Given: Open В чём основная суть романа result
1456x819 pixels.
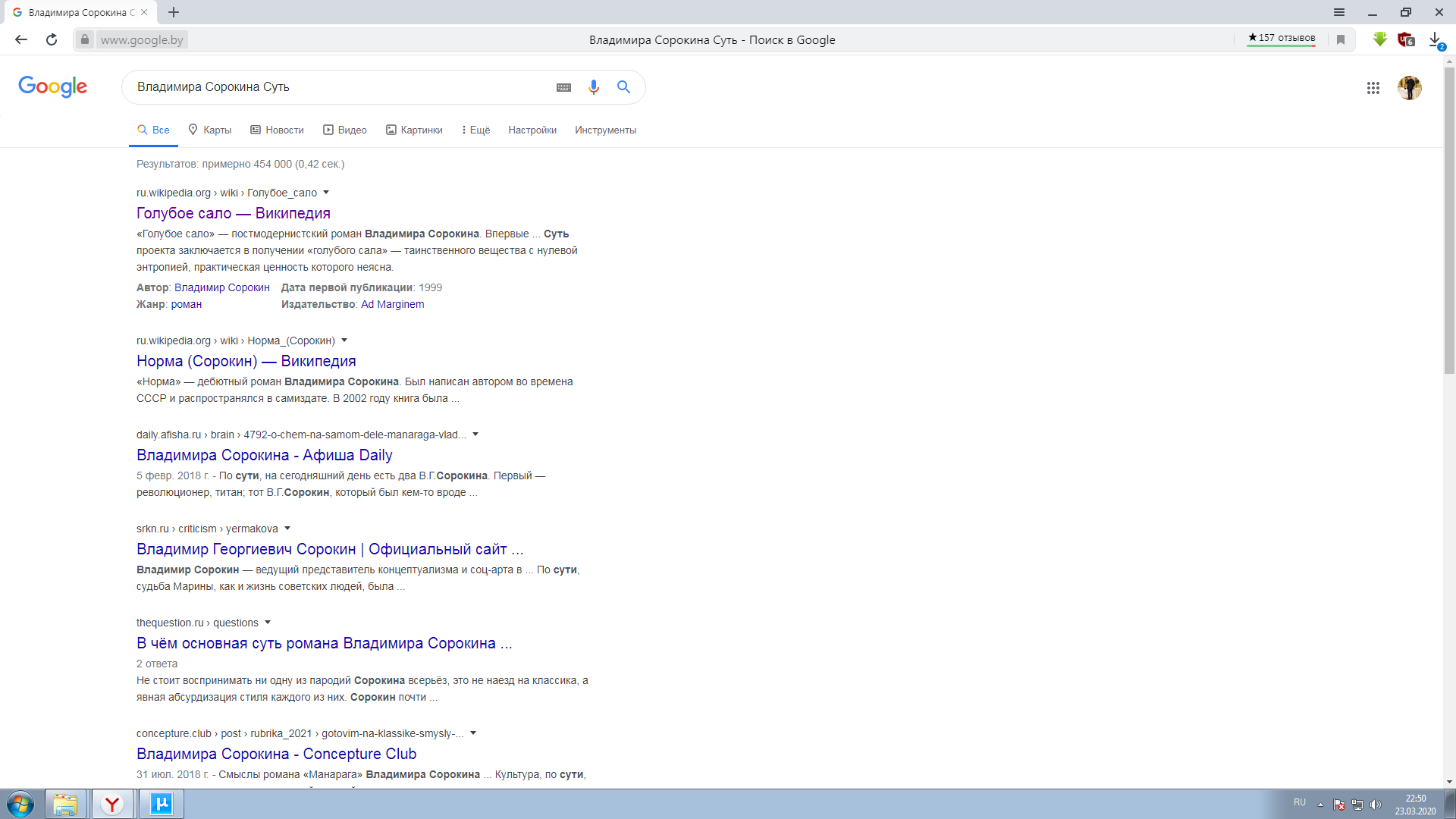Looking at the screenshot, I should [x=325, y=643].
